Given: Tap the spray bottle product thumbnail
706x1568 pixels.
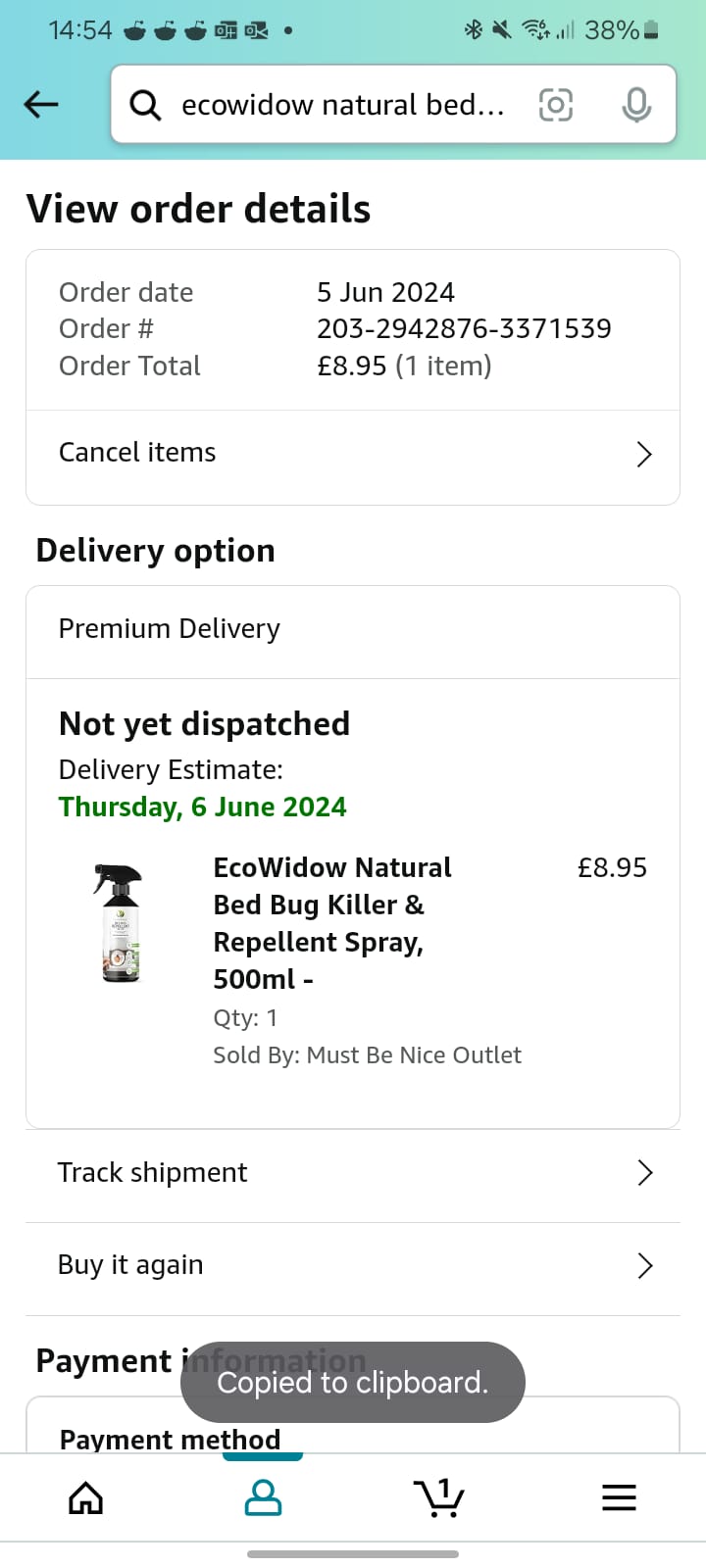Looking at the screenshot, I should pyautogui.click(x=120, y=922).
